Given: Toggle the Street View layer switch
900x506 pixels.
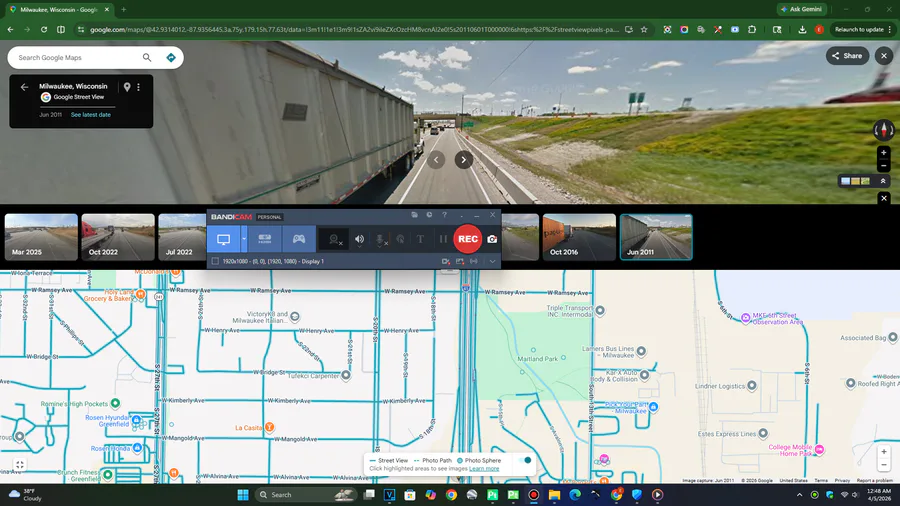Looking at the screenshot, I should (x=524, y=460).
